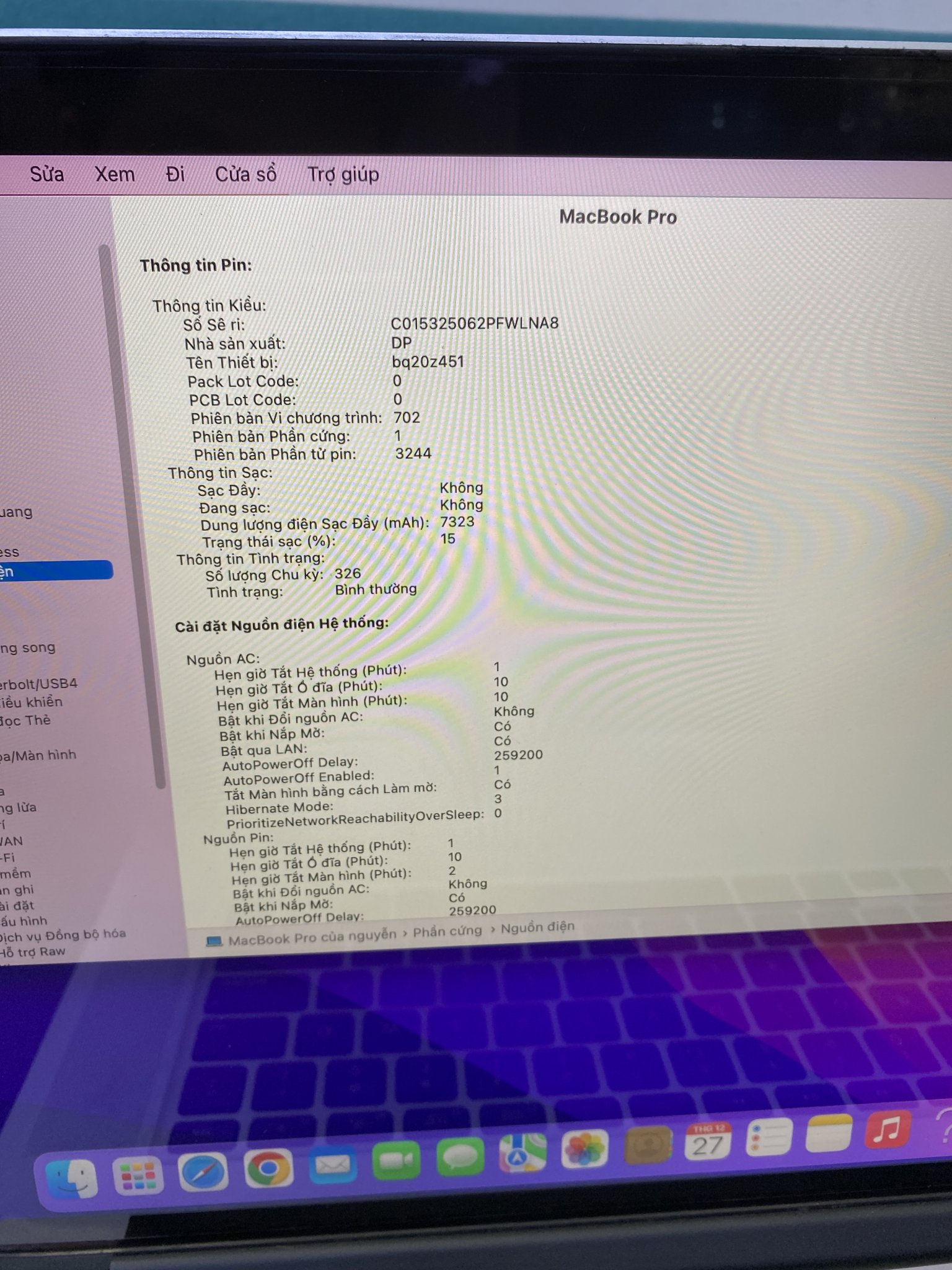
Task: Select the '-Fi' sidebar item
Action: tap(8, 858)
